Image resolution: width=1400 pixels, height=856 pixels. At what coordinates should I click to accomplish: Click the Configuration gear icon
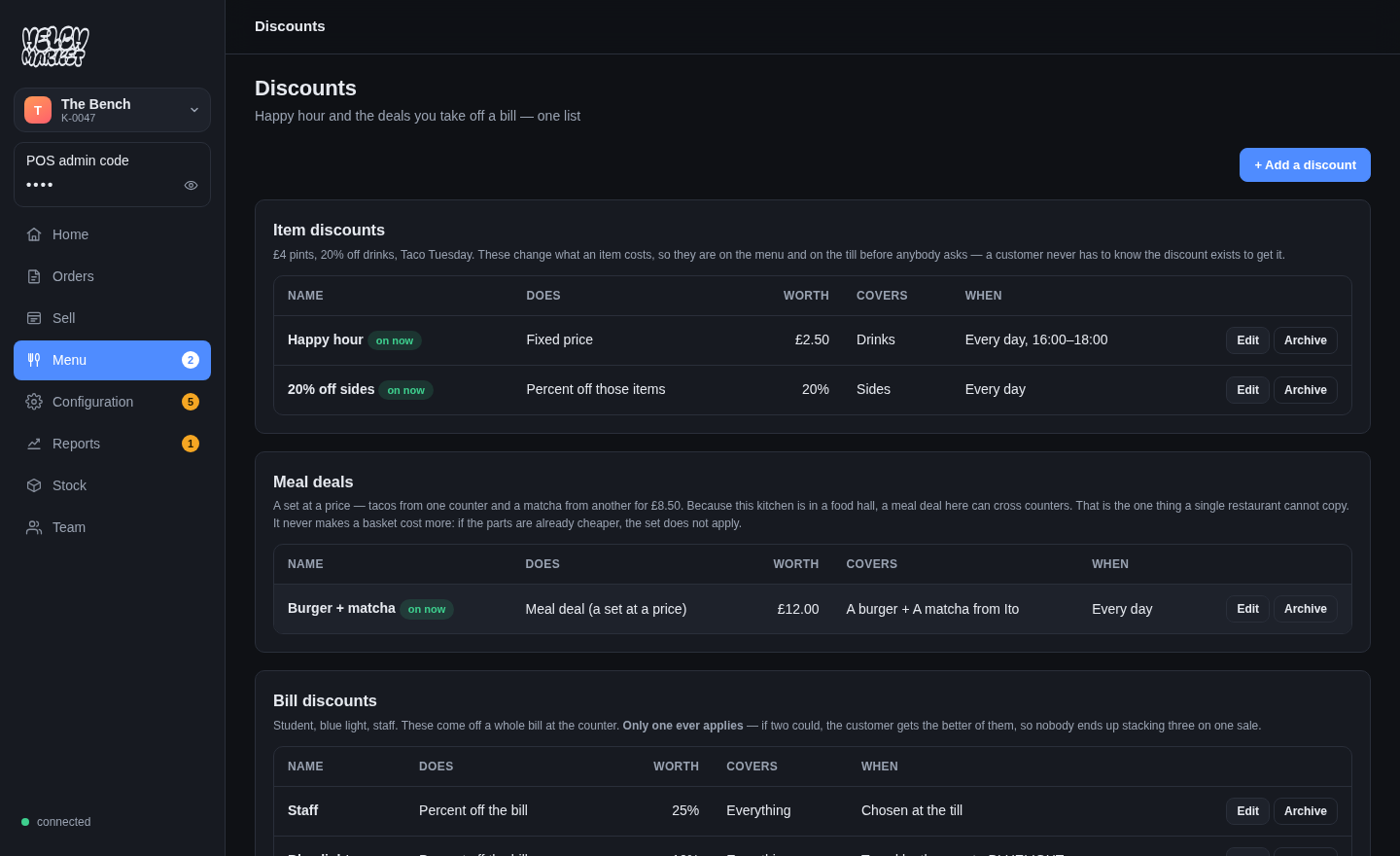34,402
